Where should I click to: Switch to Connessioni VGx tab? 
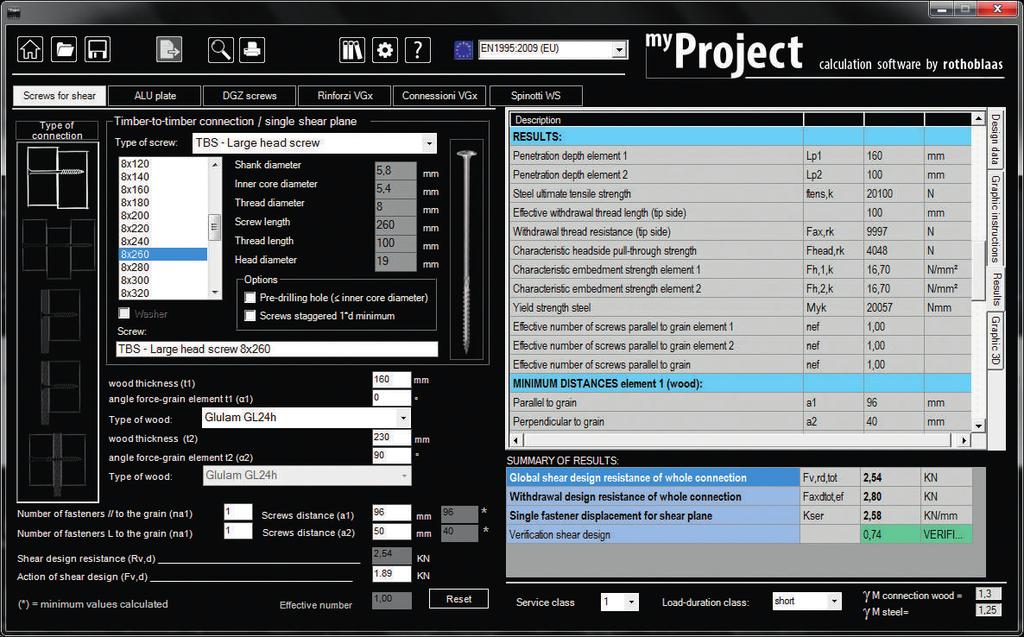click(x=440, y=95)
